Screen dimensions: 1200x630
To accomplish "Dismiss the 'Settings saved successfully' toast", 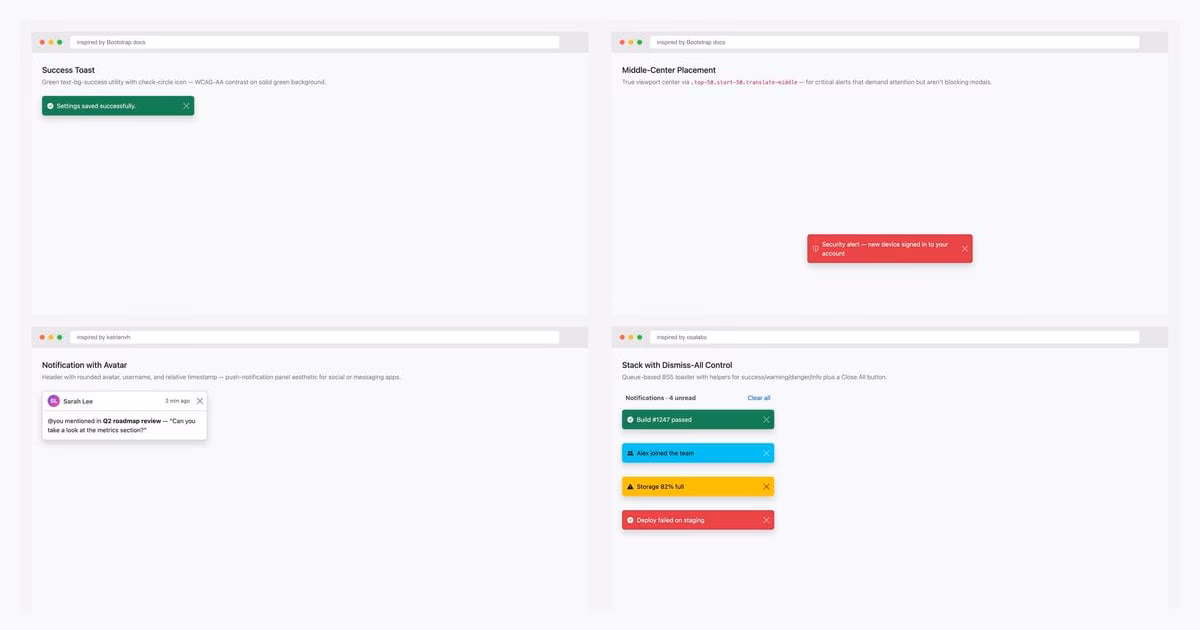I will coord(186,106).
